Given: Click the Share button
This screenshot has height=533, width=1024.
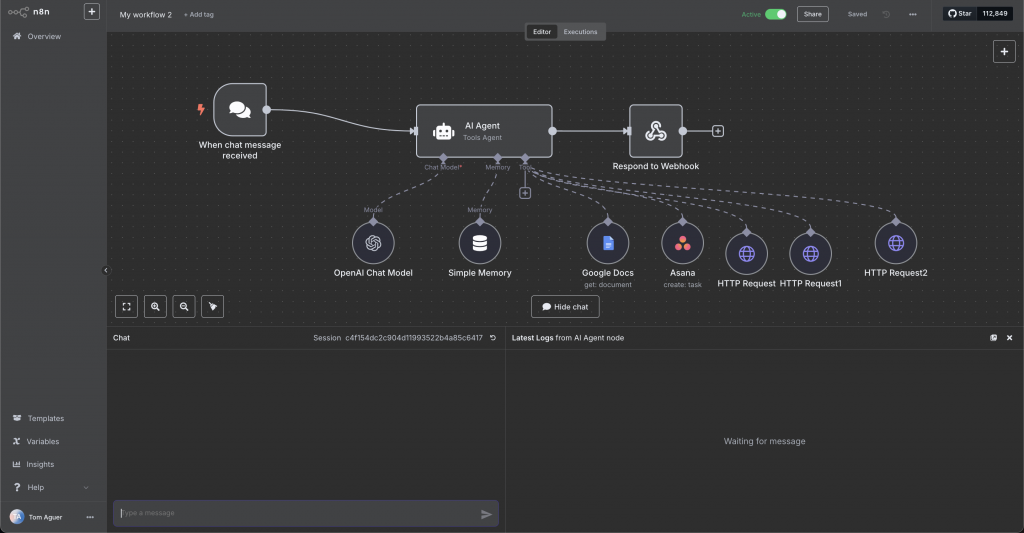Looking at the screenshot, I should point(812,14).
